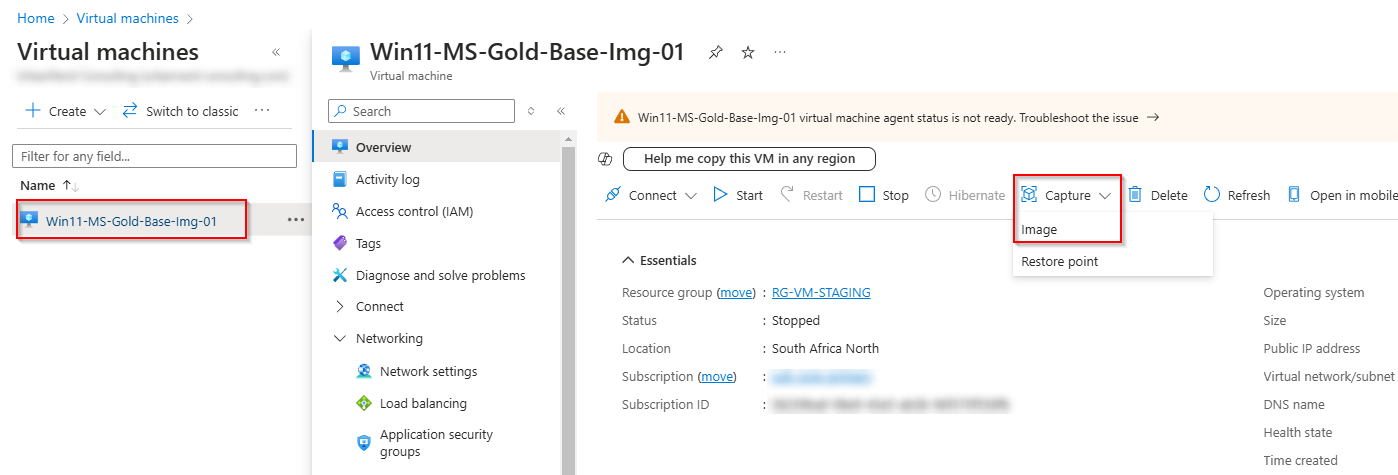Start the virtual machine
The image size is (1398, 475).
tap(738, 195)
